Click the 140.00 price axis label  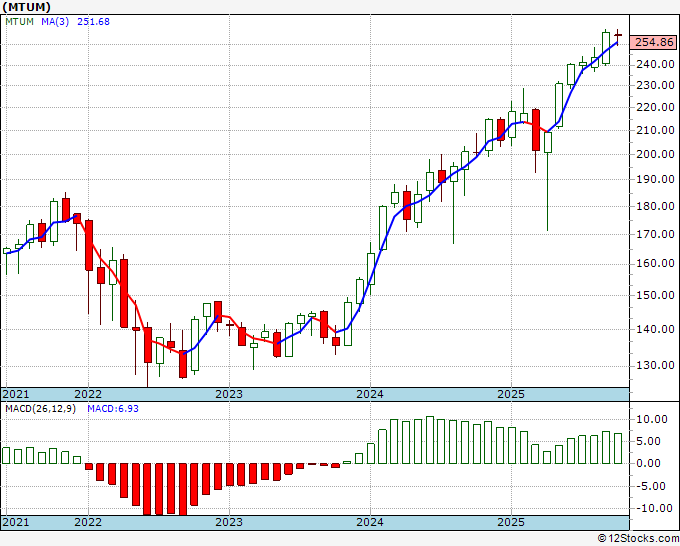657,329
